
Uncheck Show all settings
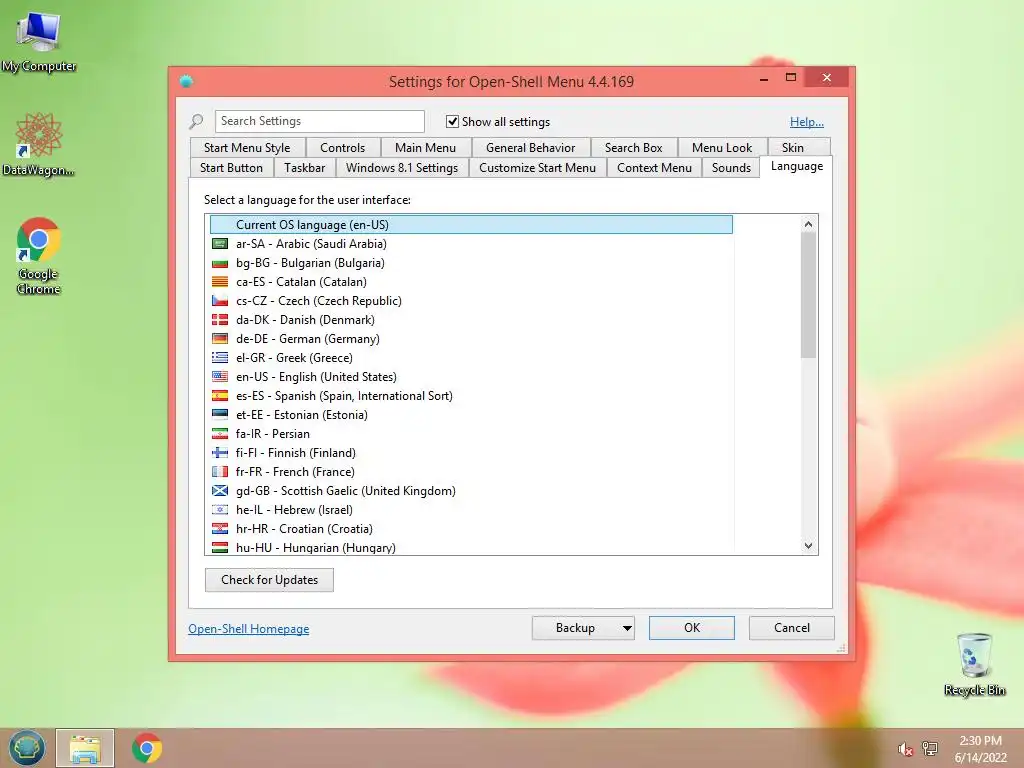(x=452, y=121)
